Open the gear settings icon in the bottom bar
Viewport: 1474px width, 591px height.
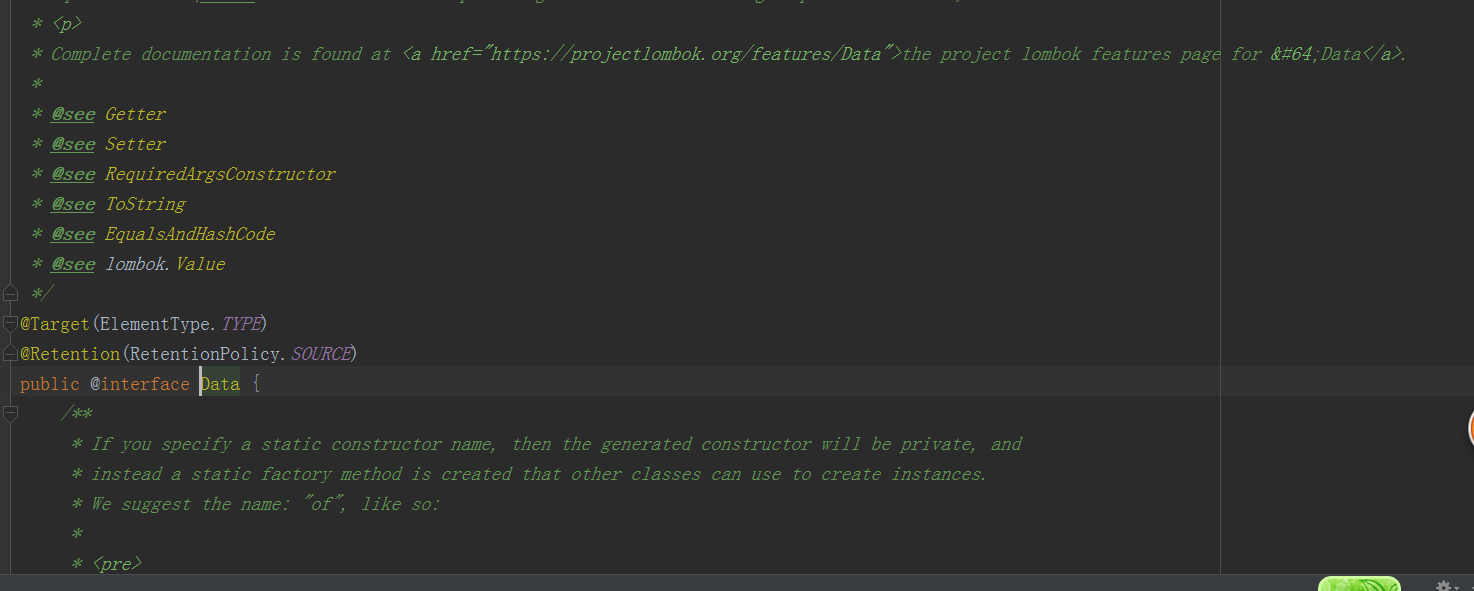[x=1442, y=585]
